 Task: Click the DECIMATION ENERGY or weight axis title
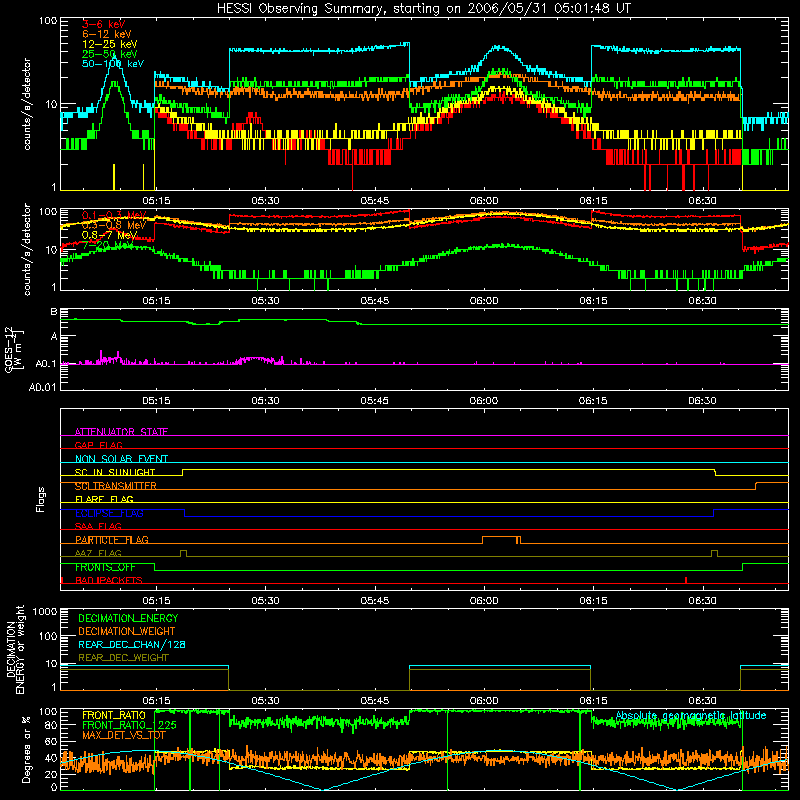pos(15,650)
